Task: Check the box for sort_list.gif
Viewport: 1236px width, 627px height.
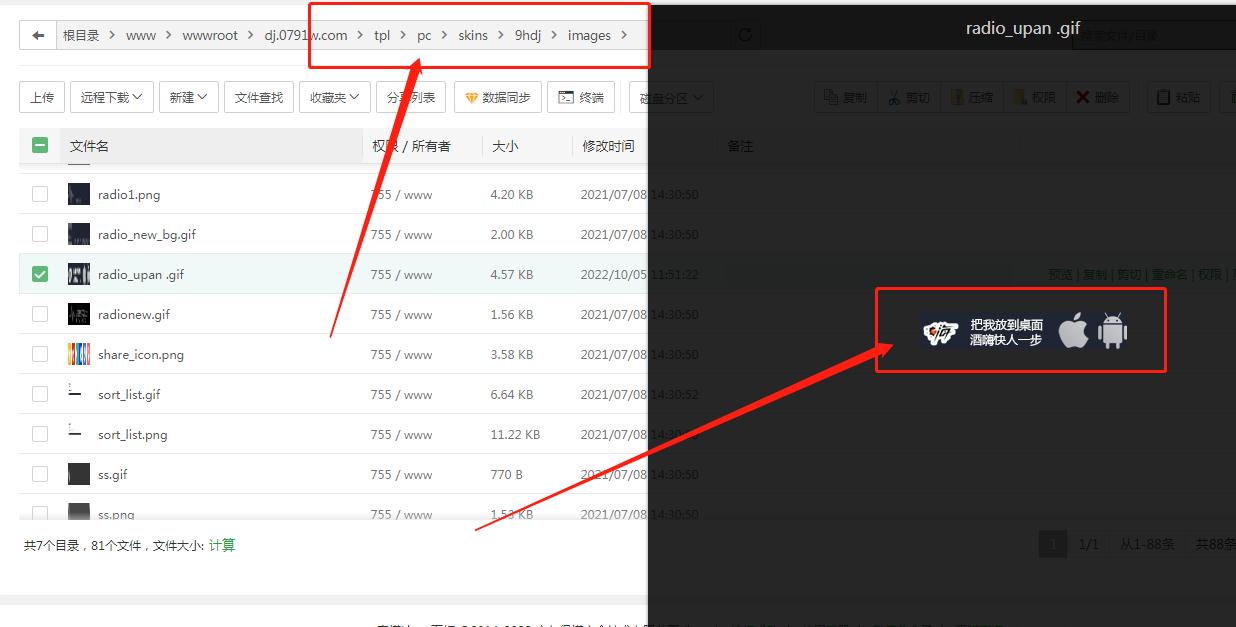Action: [40, 394]
